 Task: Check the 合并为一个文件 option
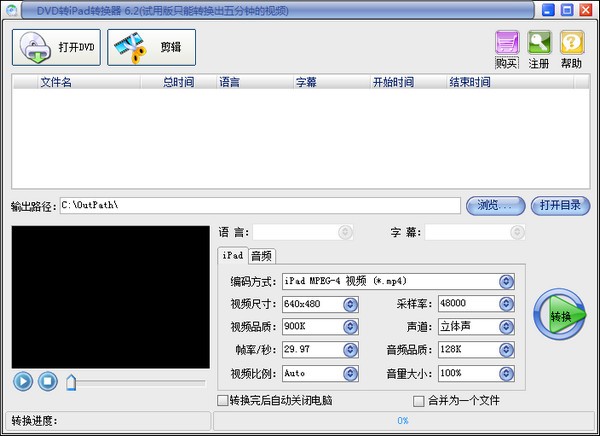point(419,401)
